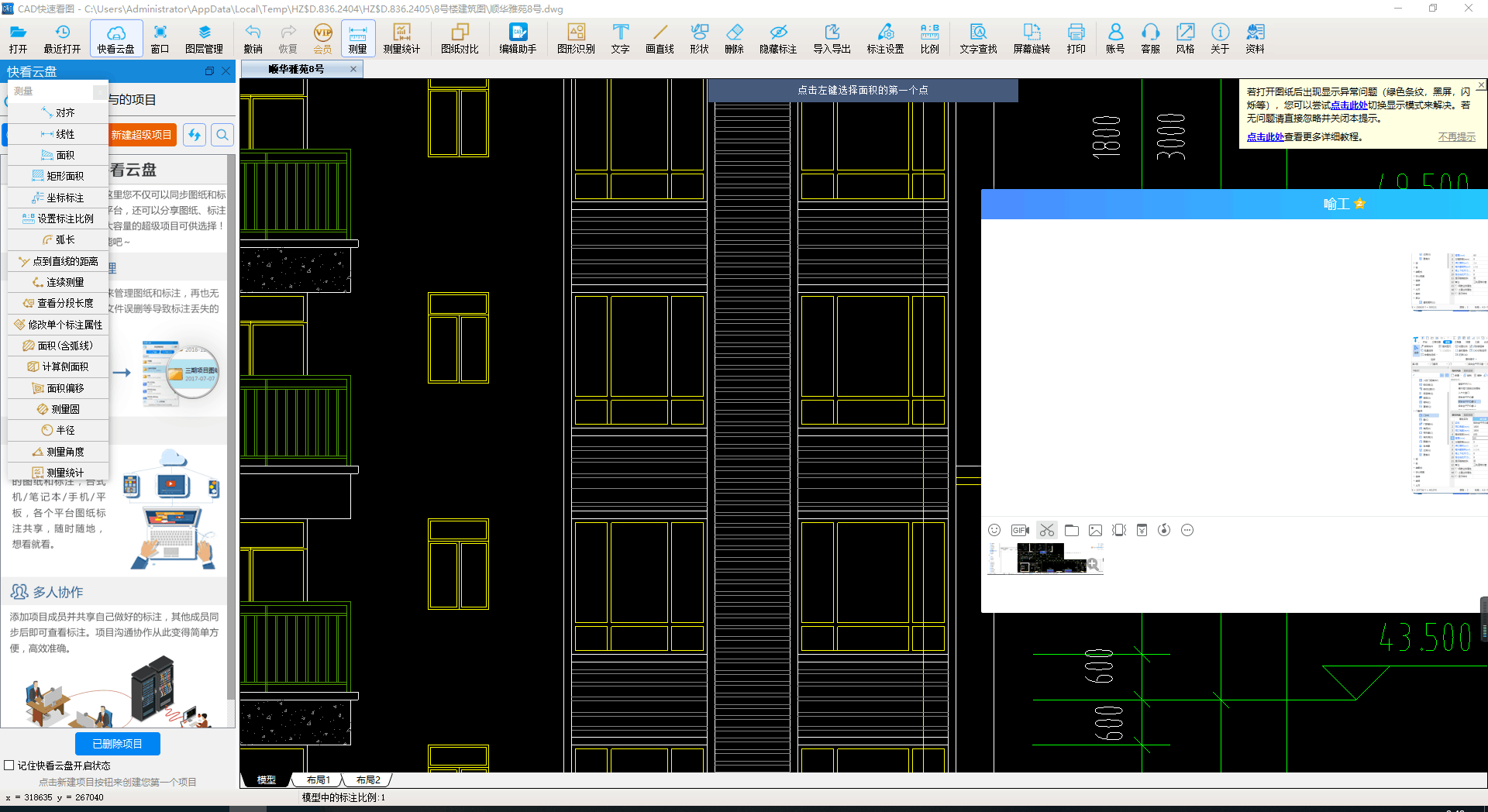Open GIF picker in chat window
1488x812 pixels.
click(x=1021, y=530)
